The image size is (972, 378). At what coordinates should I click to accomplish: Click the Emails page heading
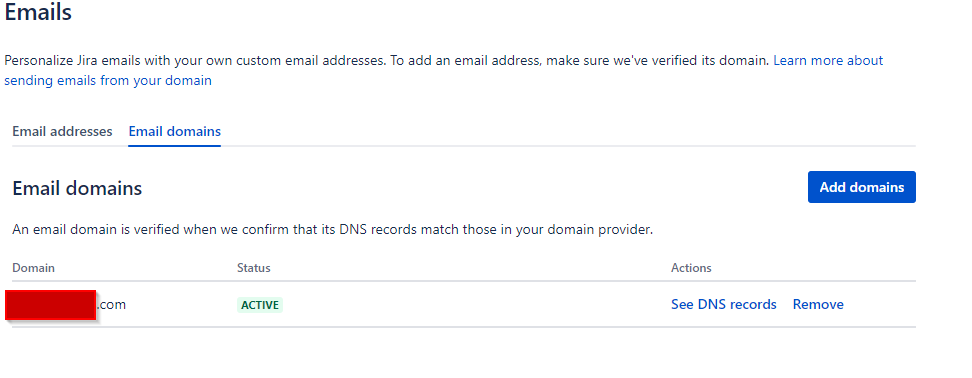[x=38, y=12]
